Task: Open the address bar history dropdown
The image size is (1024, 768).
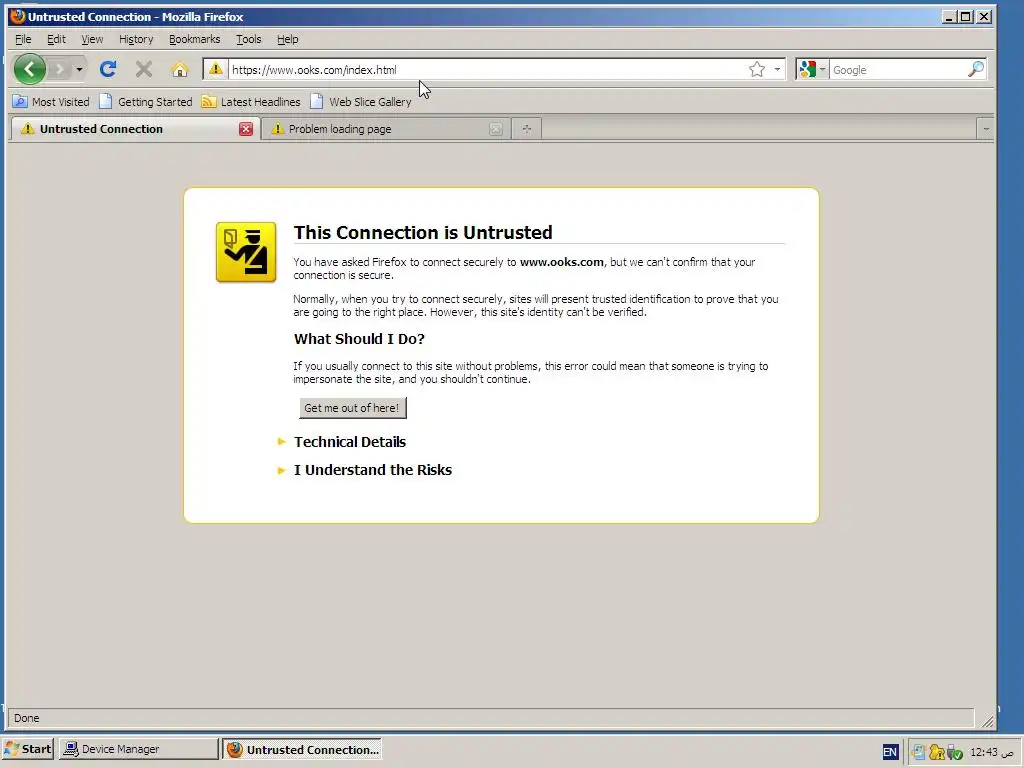Action: 777,69
